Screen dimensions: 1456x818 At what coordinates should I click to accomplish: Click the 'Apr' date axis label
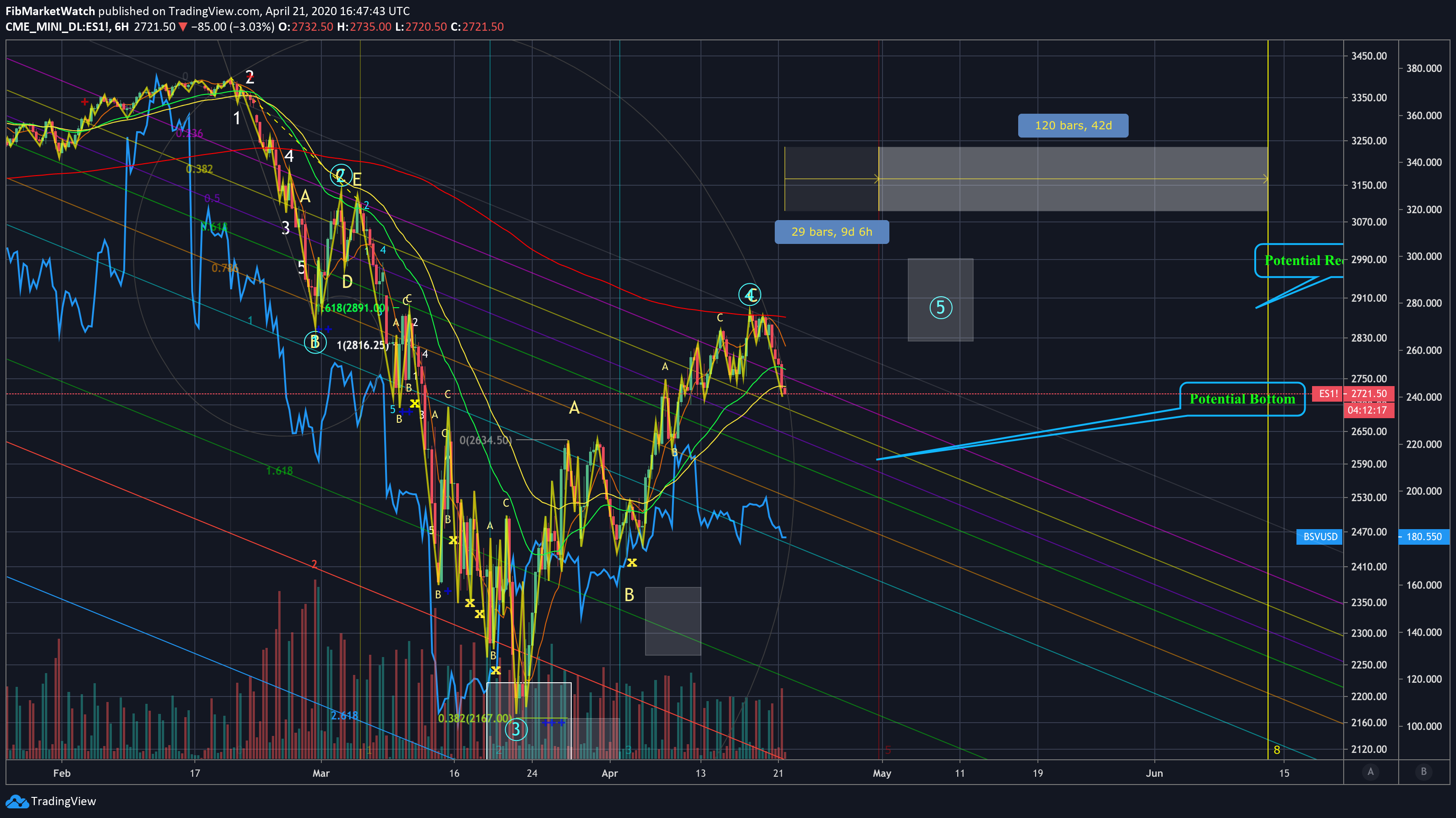tap(609, 773)
